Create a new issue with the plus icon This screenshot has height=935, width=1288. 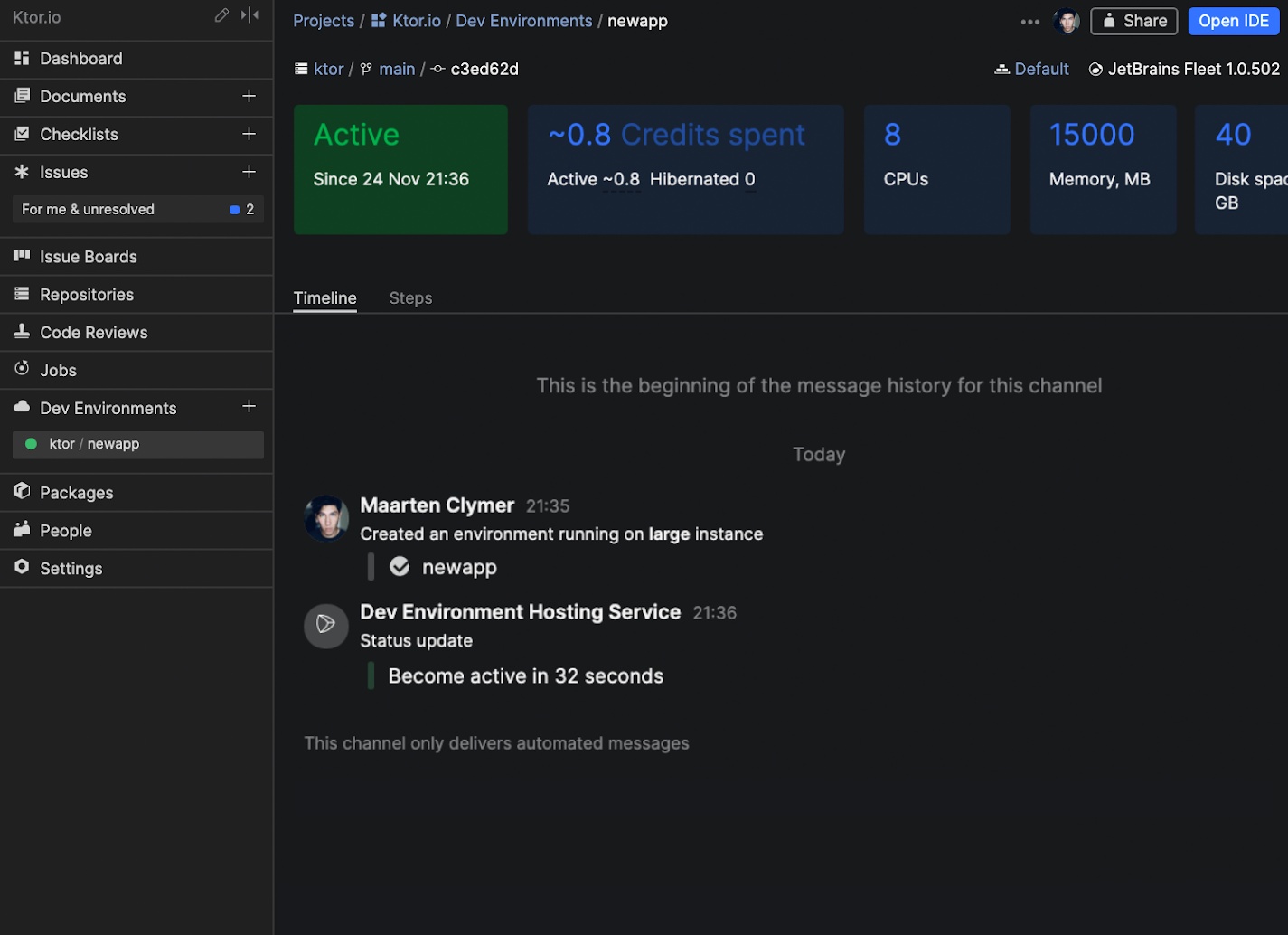click(x=249, y=172)
